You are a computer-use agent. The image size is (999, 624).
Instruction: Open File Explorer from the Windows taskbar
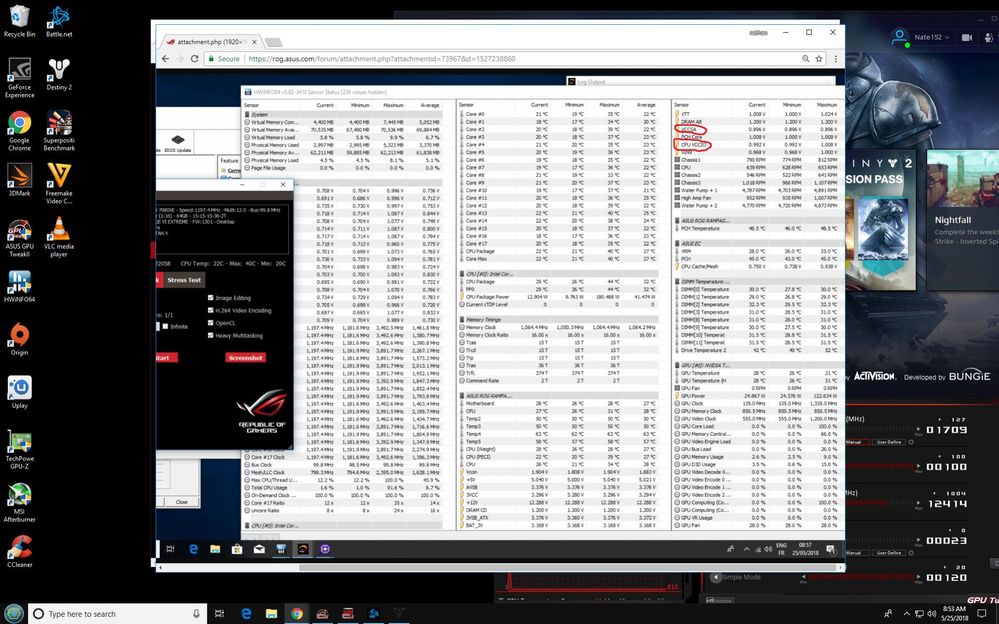[271, 614]
